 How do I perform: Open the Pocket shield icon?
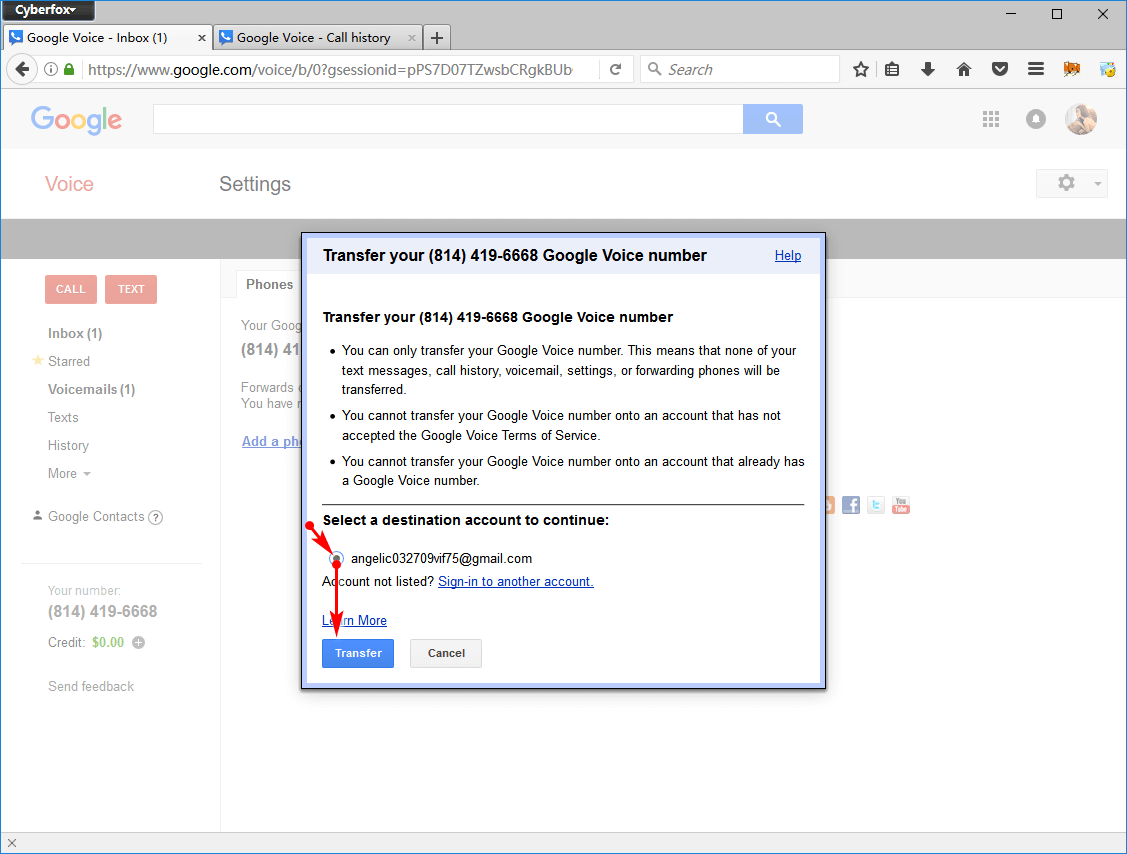click(x=999, y=69)
